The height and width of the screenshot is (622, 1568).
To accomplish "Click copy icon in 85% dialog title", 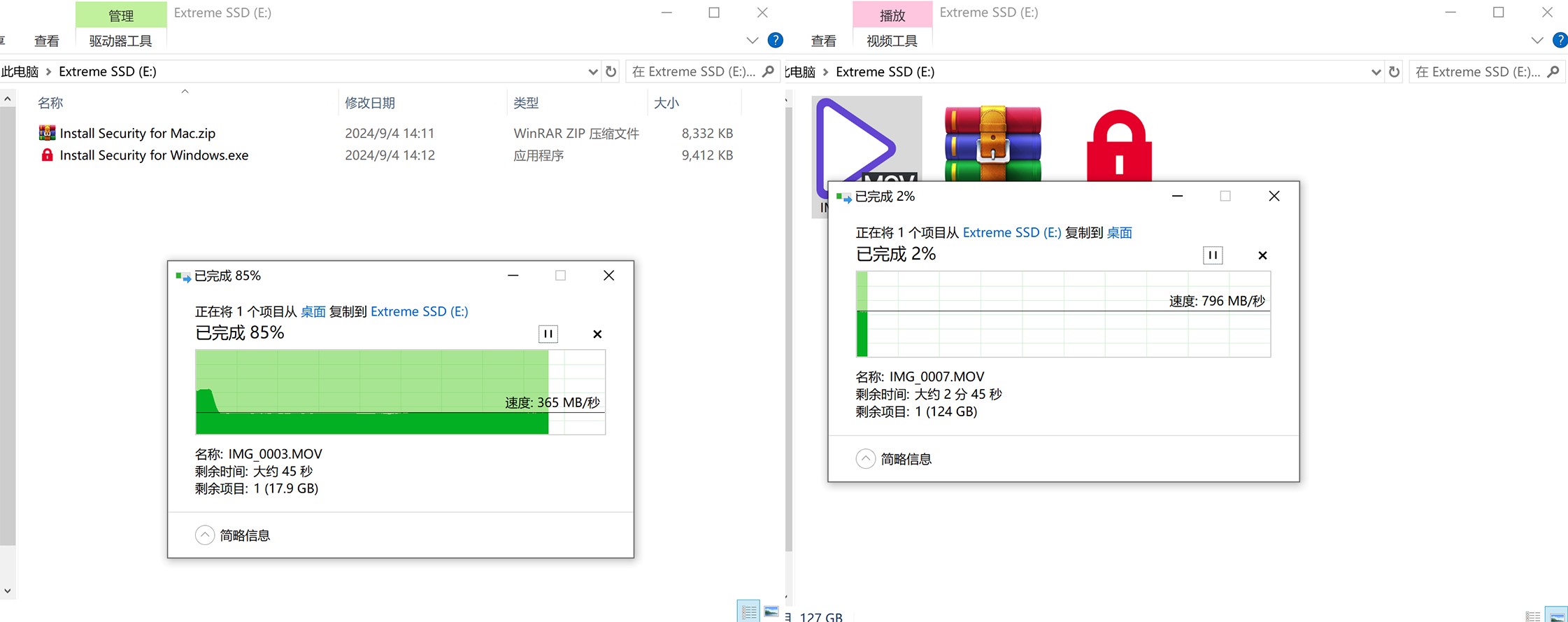I will point(183,276).
